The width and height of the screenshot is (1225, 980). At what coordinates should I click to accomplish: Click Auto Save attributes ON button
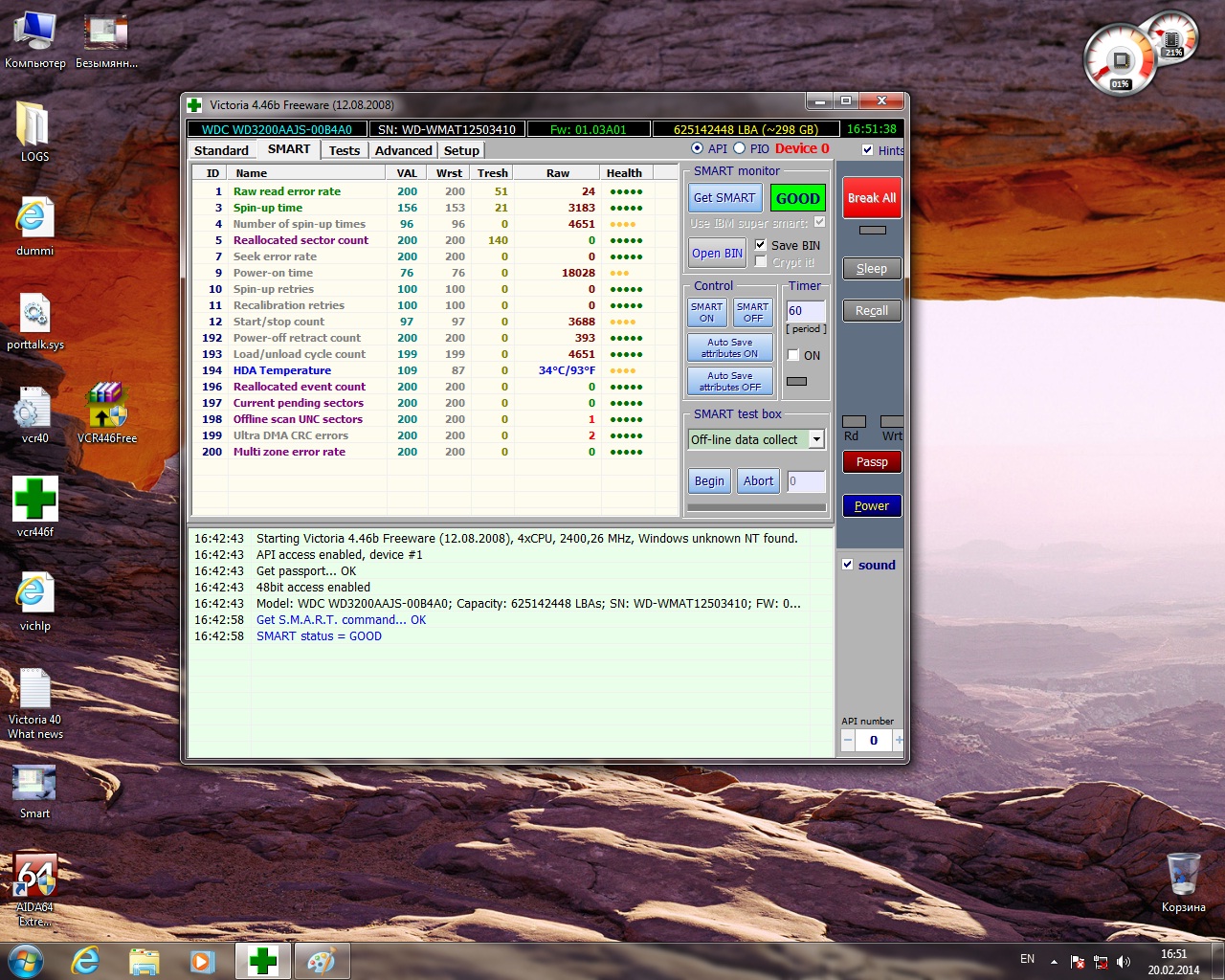click(730, 347)
